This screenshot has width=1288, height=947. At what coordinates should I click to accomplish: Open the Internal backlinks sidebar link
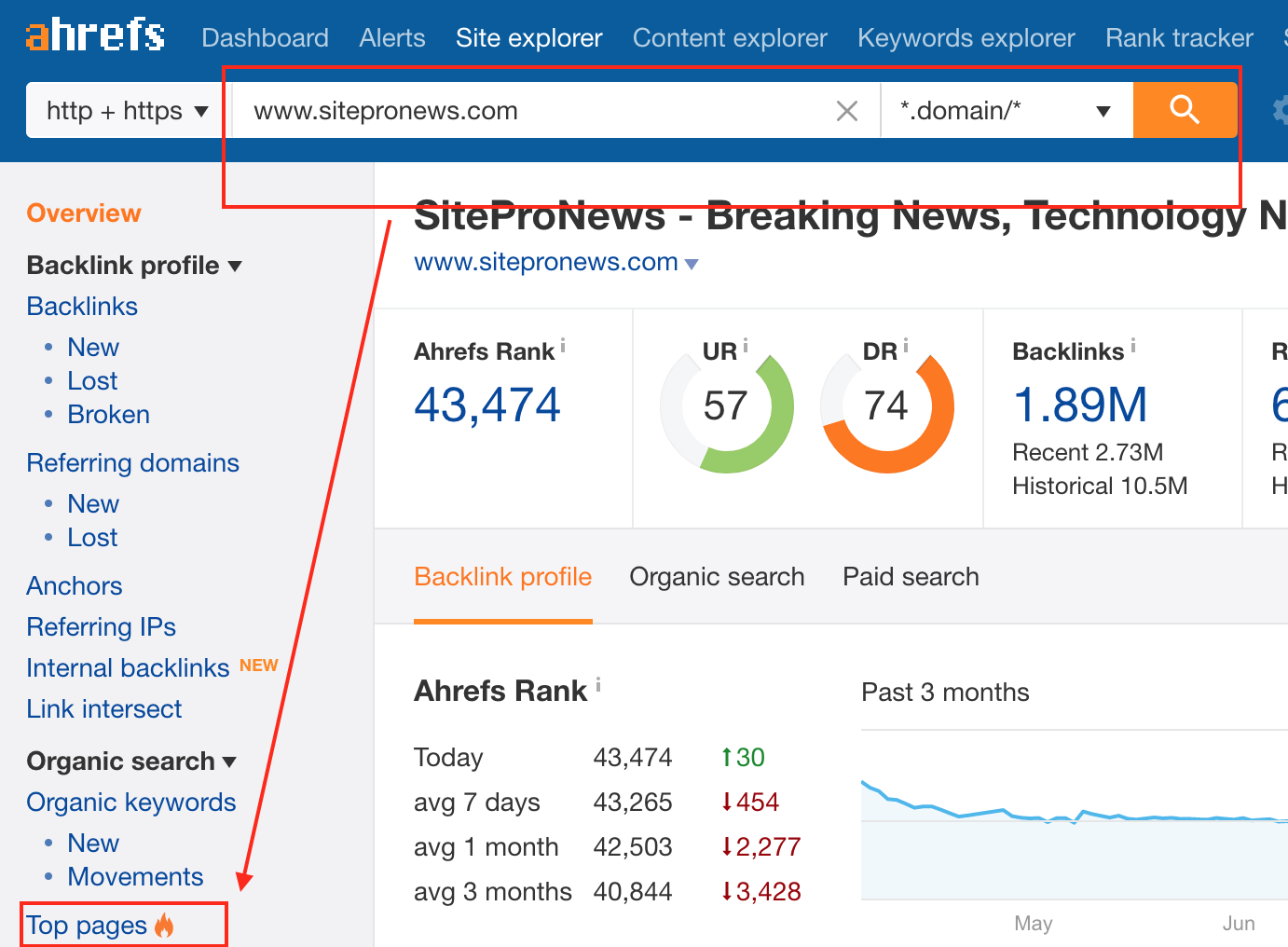tap(128, 668)
